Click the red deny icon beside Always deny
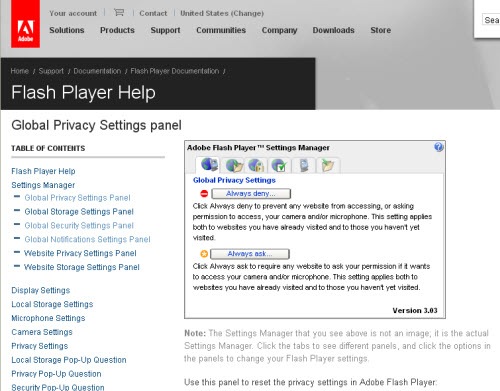 (204, 193)
